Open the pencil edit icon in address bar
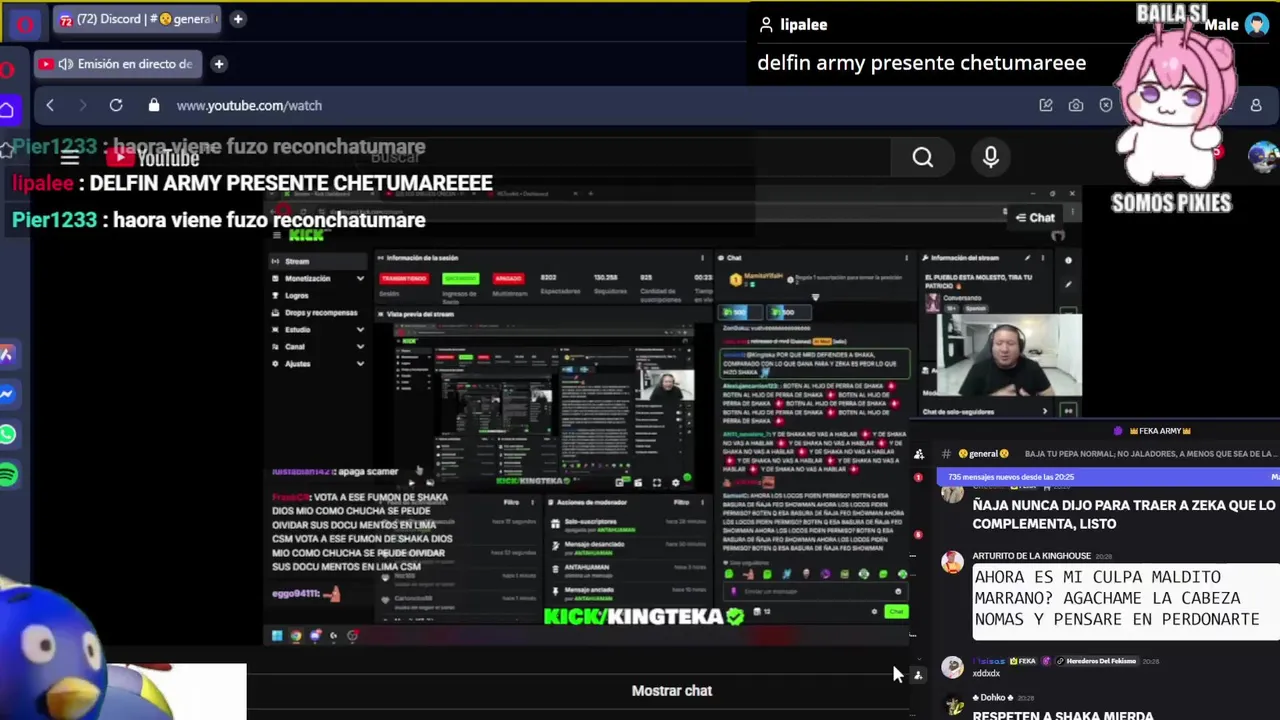The width and height of the screenshot is (1280, 720). 1046,105
